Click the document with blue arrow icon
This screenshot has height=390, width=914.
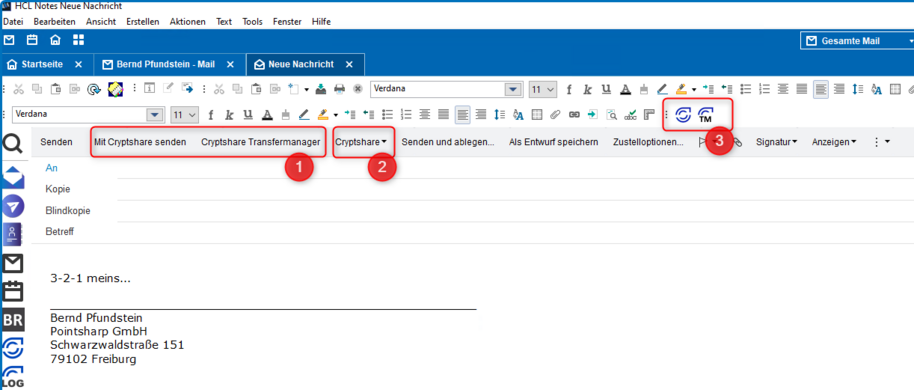tap(187, 89)
